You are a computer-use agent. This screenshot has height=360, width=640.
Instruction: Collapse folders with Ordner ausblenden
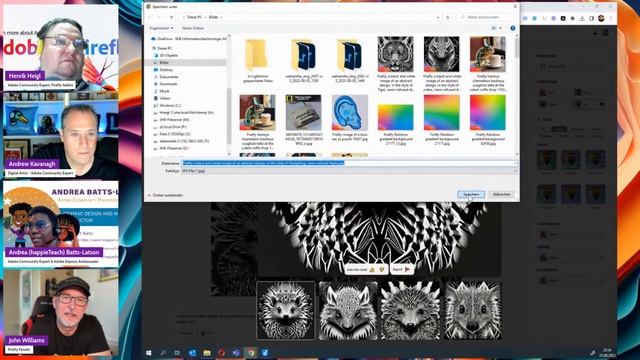point(165,196)
